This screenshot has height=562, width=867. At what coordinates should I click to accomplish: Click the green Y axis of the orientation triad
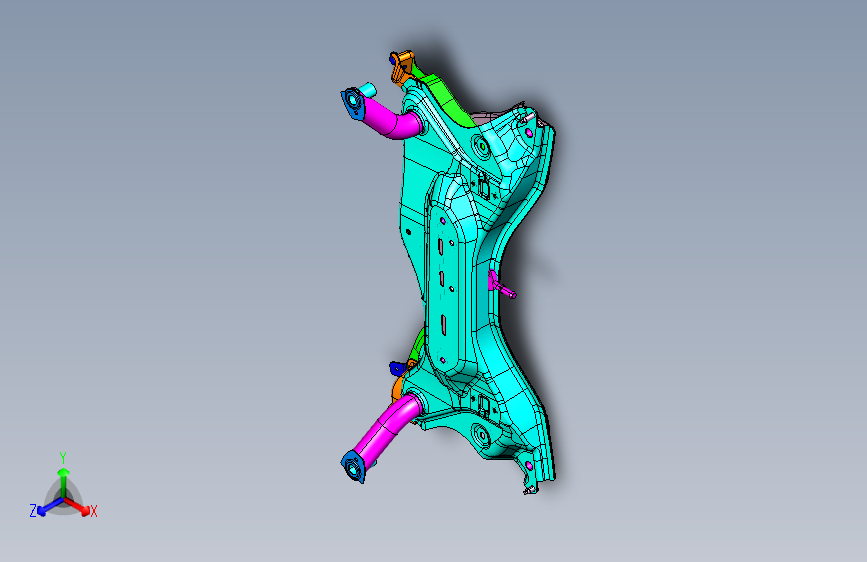pyautogui.click(x=63, y=483)
